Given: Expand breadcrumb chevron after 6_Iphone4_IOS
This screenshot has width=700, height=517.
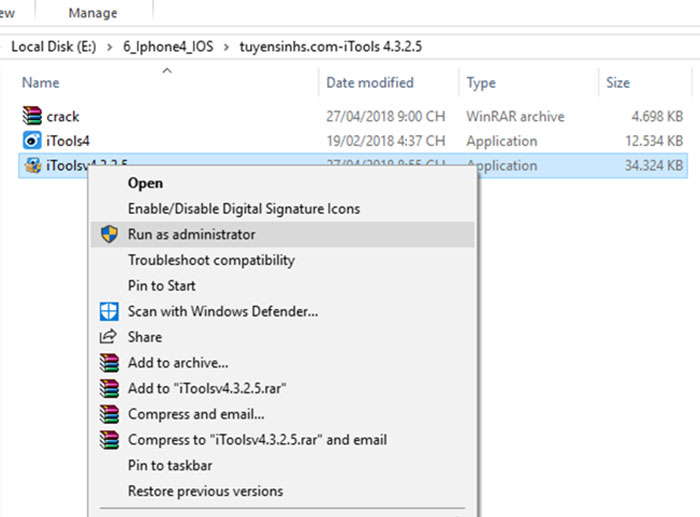Looking at the screenshot, I should [x=226, y=47].
